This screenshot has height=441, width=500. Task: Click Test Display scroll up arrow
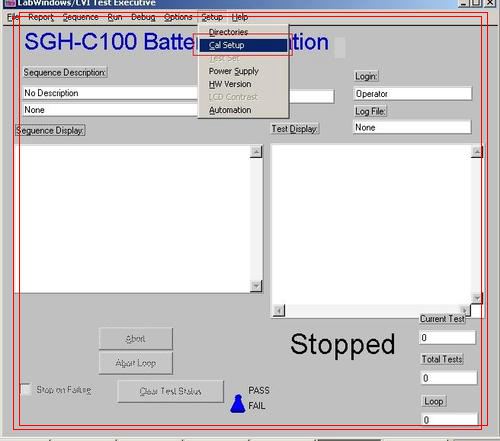tap(477, 152)
